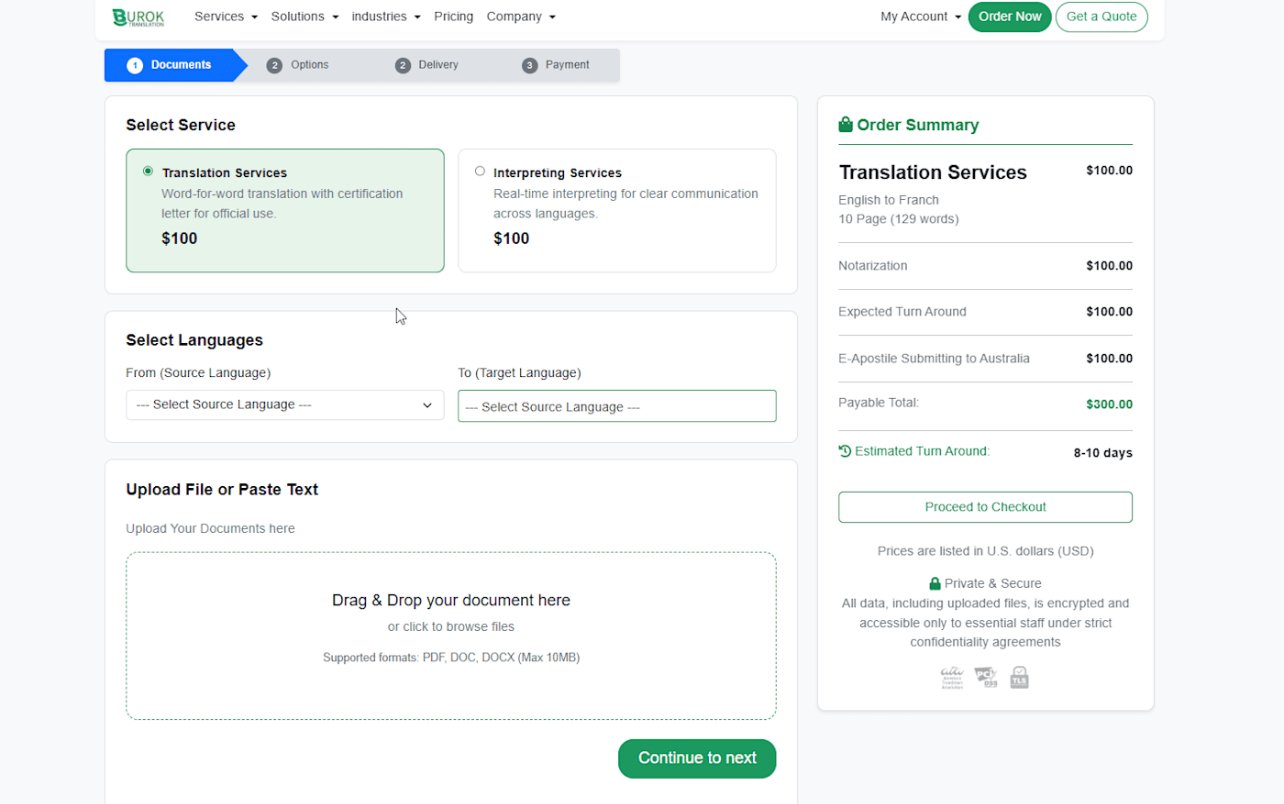Click the shopping bag Order Summary icon
1284x804 pixels.
(x=846, y=125)
